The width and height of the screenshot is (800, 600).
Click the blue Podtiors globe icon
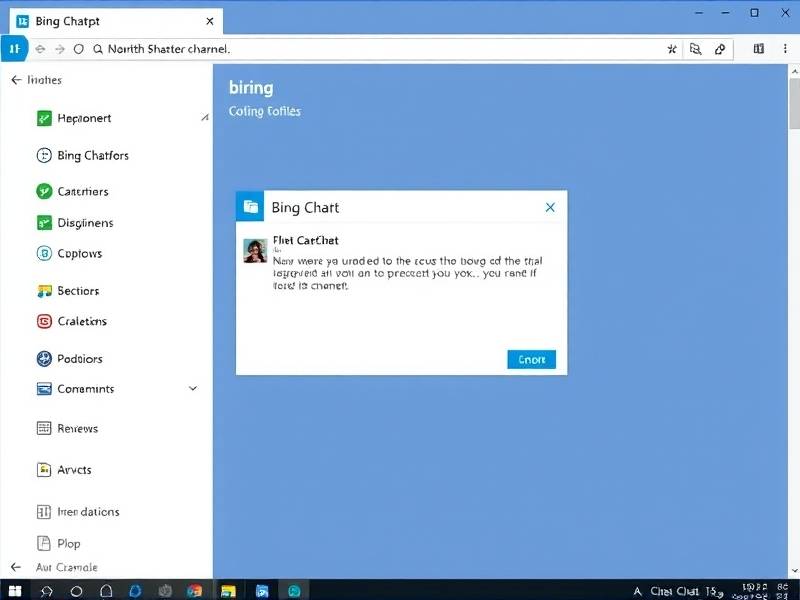(43, 358)
